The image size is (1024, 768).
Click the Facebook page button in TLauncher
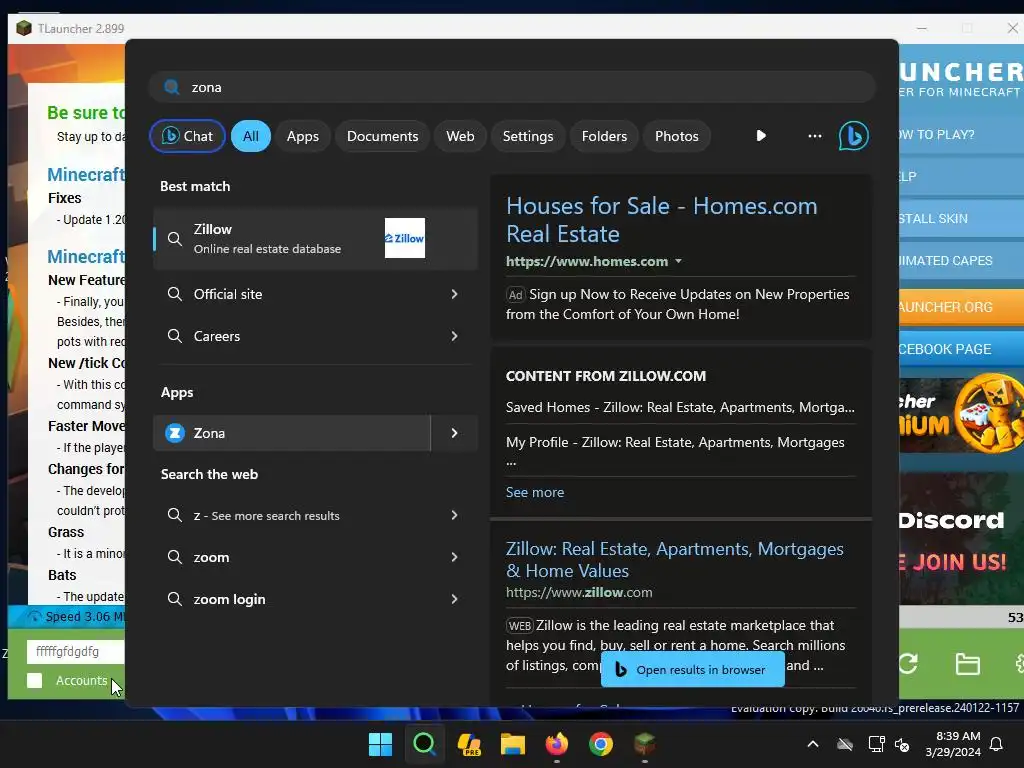point(961,349)
